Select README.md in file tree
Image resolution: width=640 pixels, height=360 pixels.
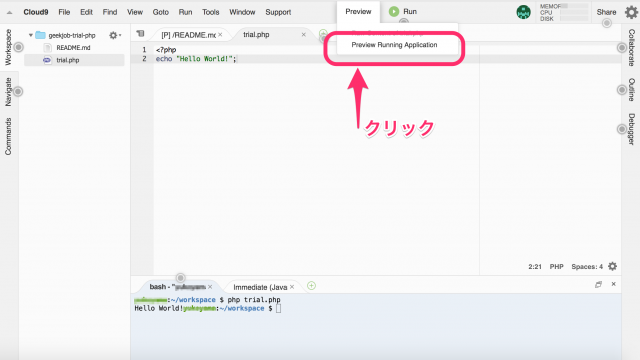tap(73, 48)
